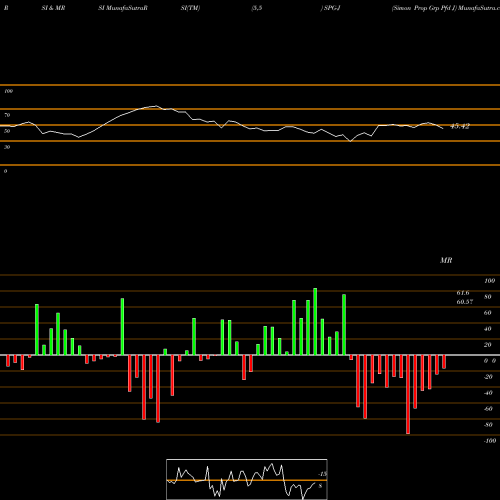Image resolution: width=500 pixels, height=500 pixels.
Task: Click the RSI line peak near 70 level
Action: pos(156,106)
